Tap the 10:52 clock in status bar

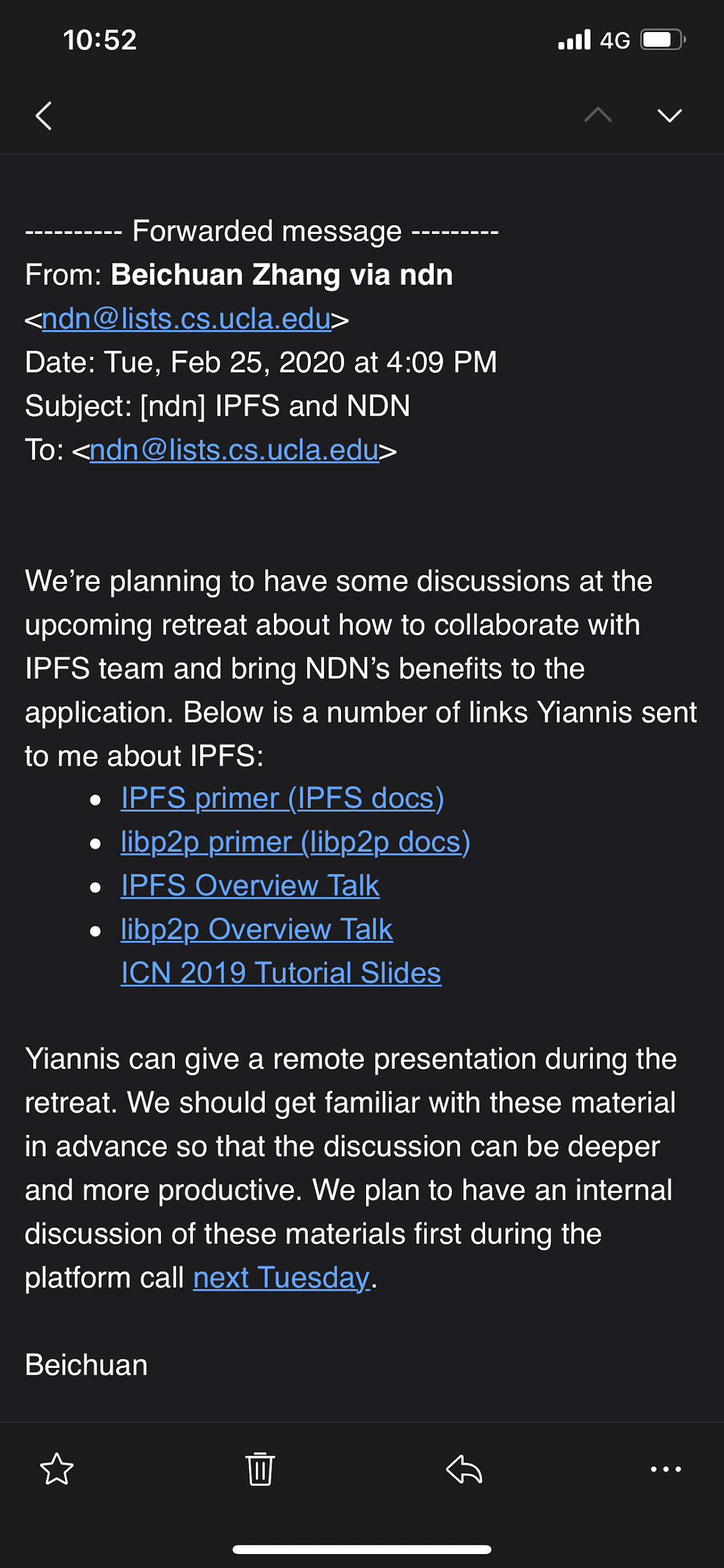(x=100, y=40)
